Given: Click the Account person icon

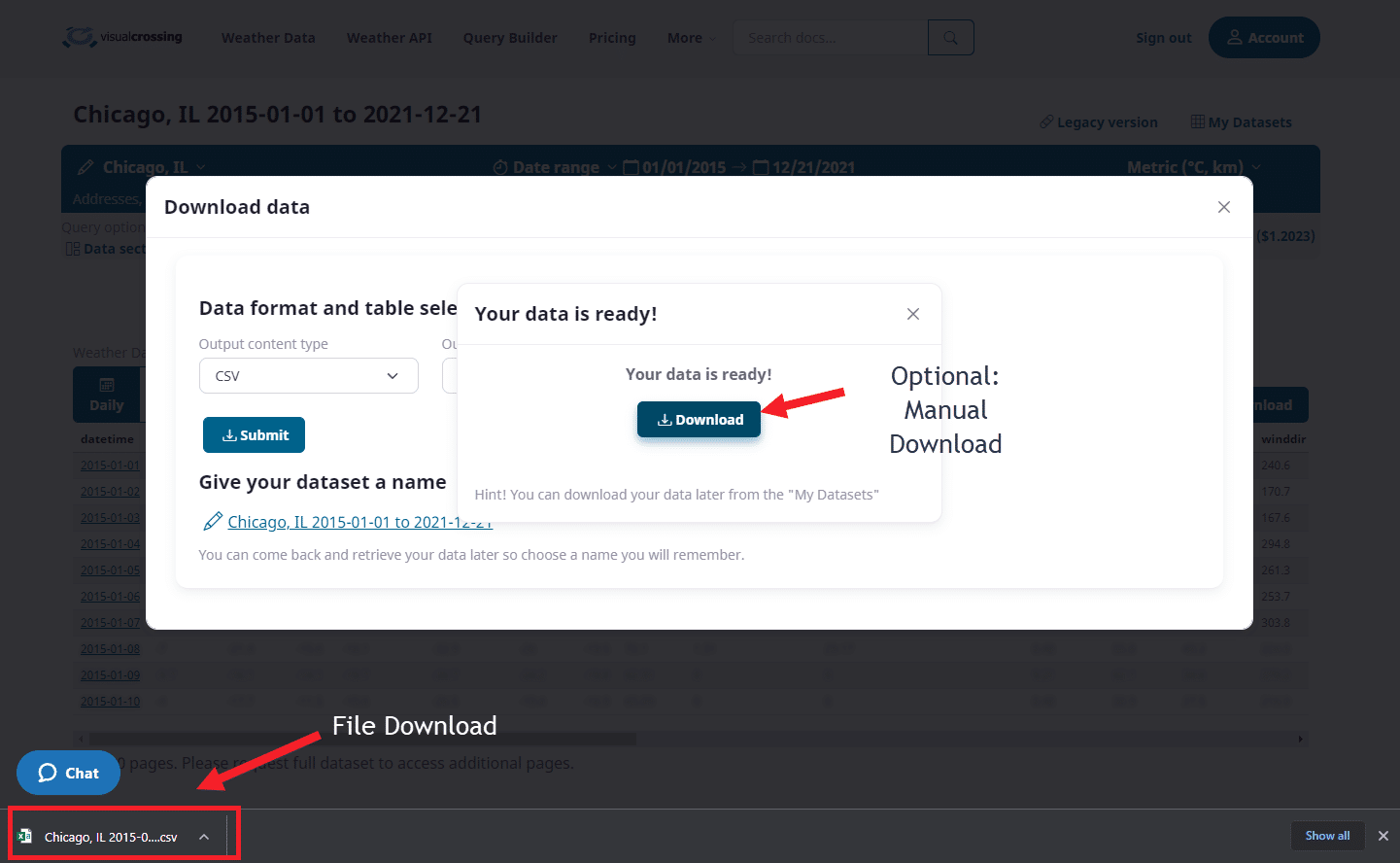Looking at the screenshot, I should (x=1234, y=37).
